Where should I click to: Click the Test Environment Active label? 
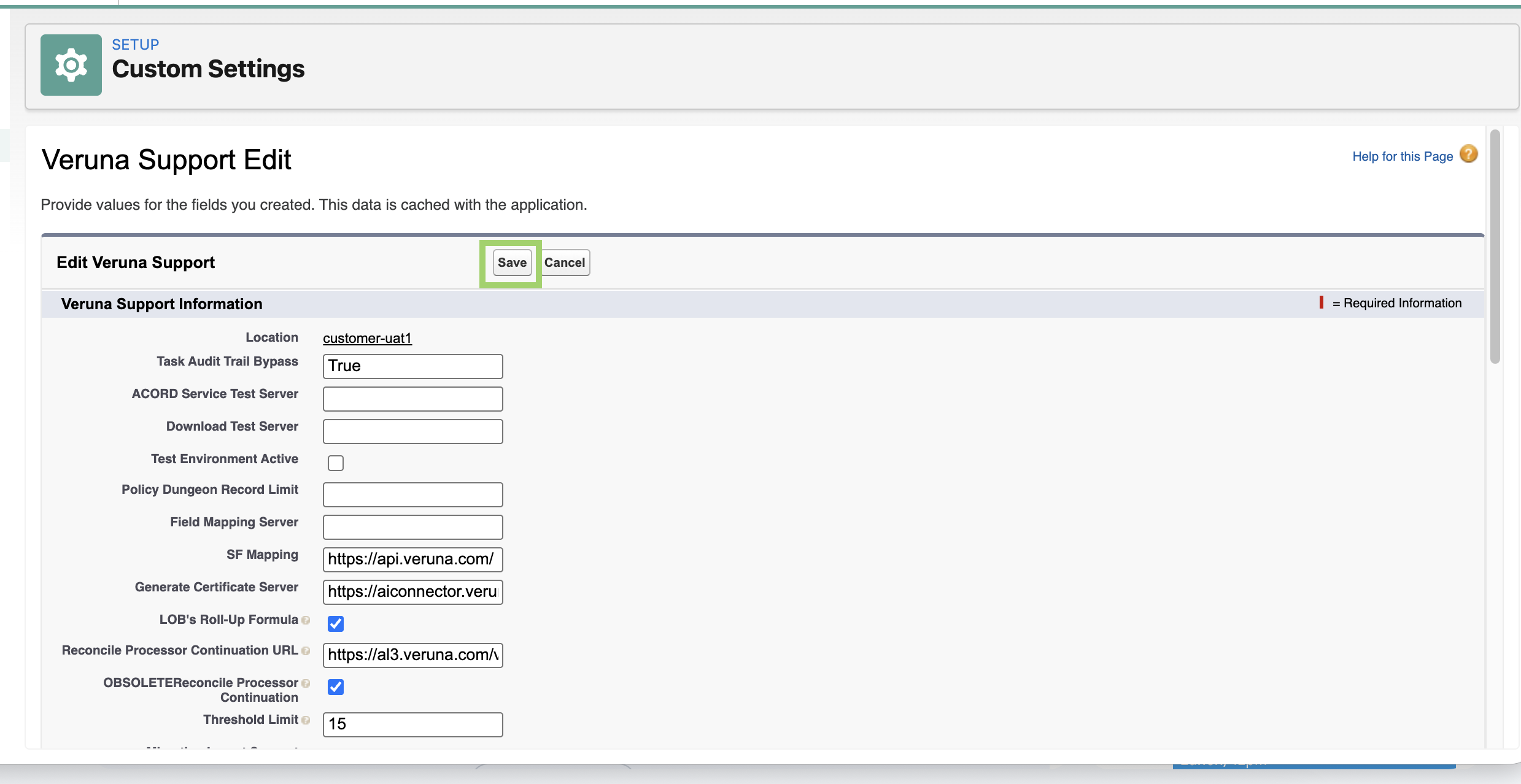pyautogui.click(x=225, y=459)
